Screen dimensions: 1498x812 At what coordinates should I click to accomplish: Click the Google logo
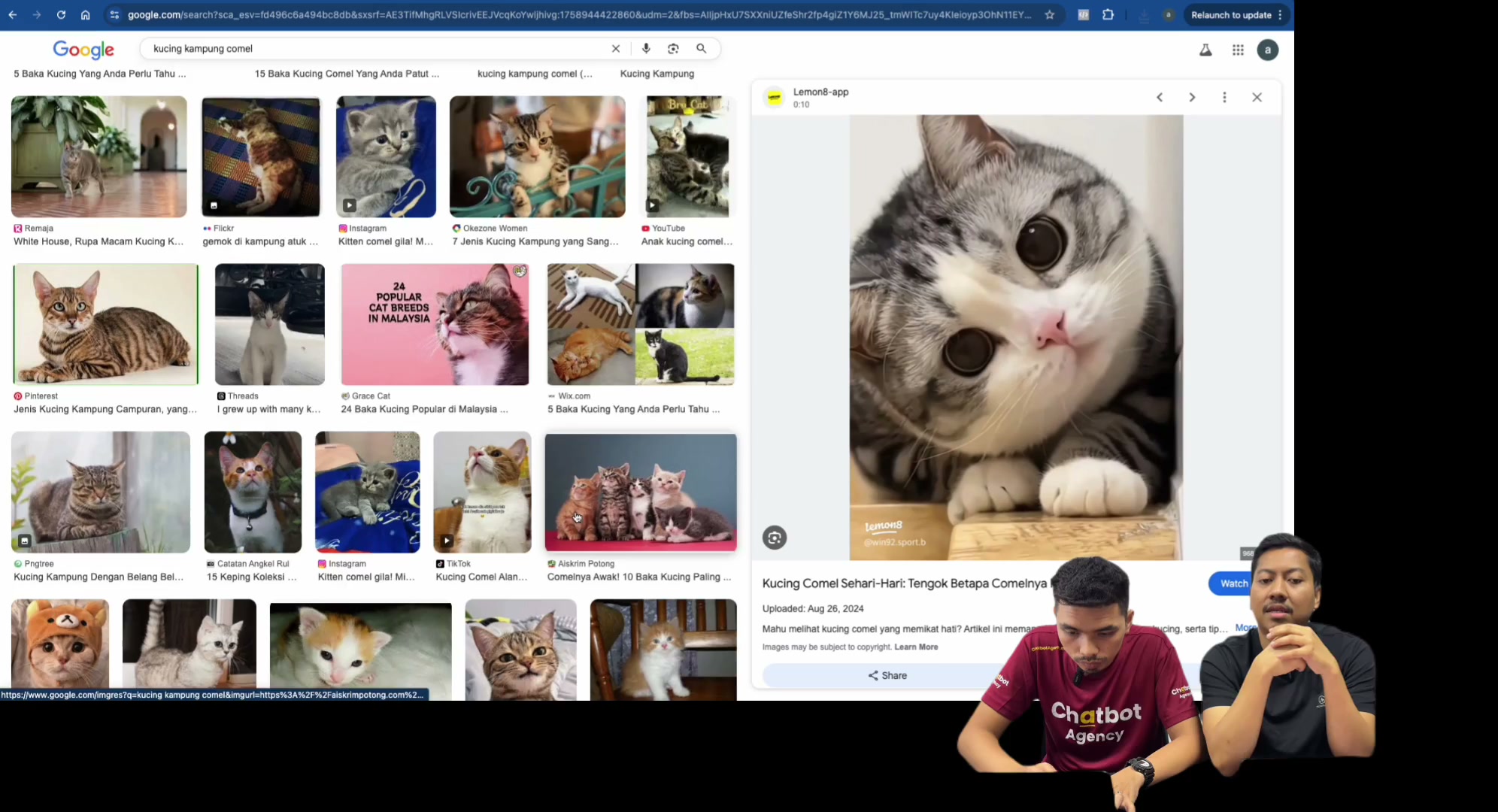point(83,50)
